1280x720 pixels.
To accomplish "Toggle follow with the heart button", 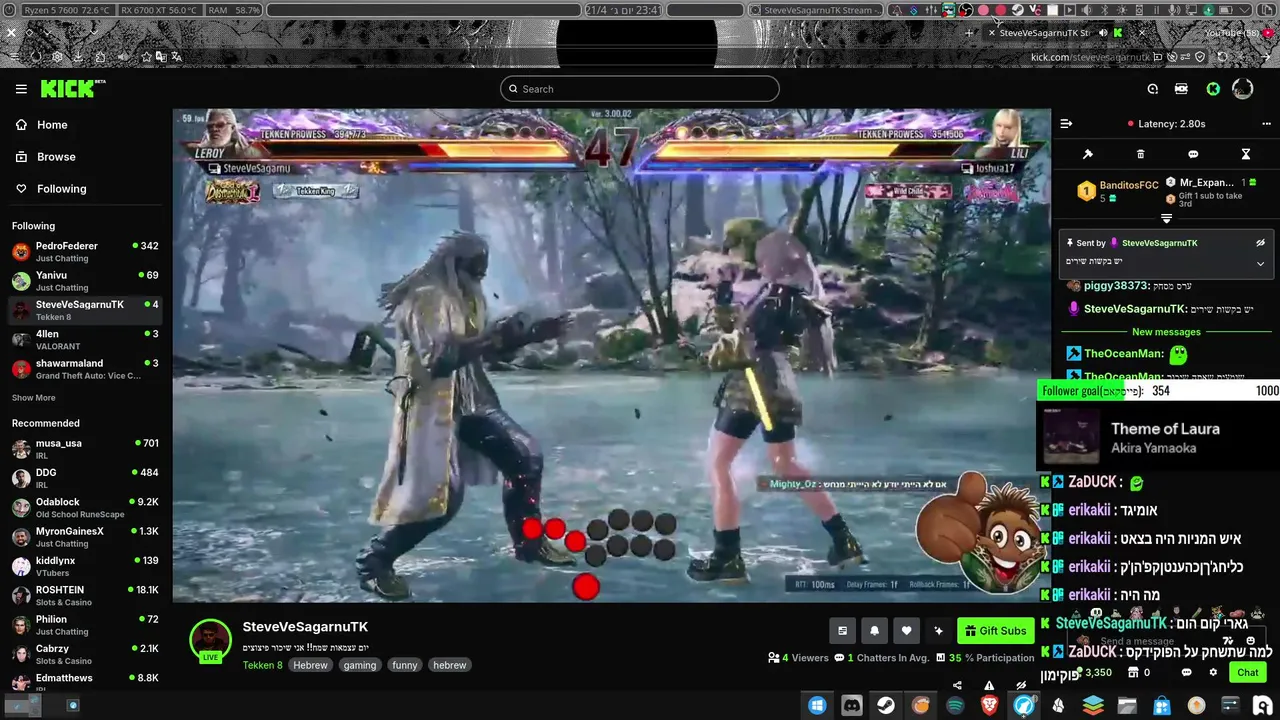I will pyautogui.click(x=906, y=631).
